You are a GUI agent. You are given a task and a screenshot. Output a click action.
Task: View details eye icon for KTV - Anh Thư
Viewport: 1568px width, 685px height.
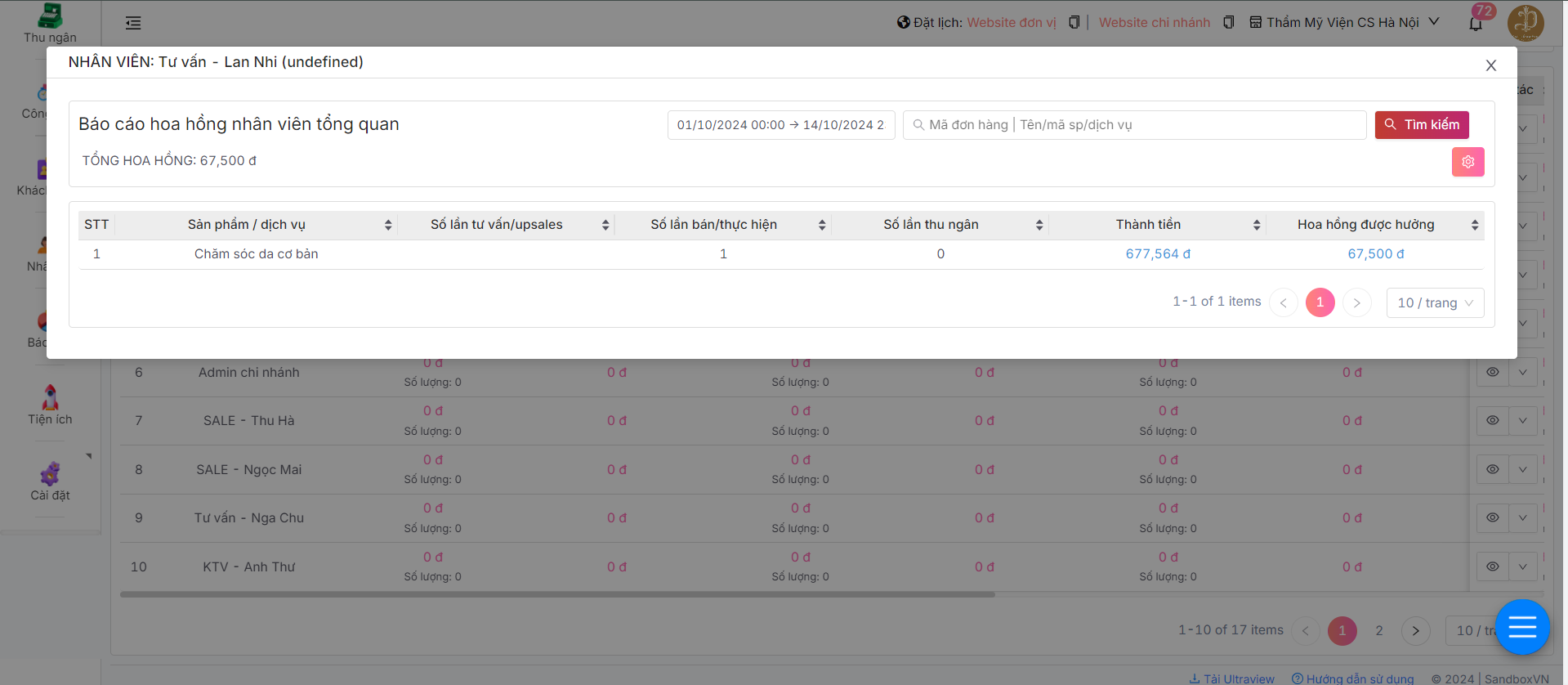pos(1492,566)
